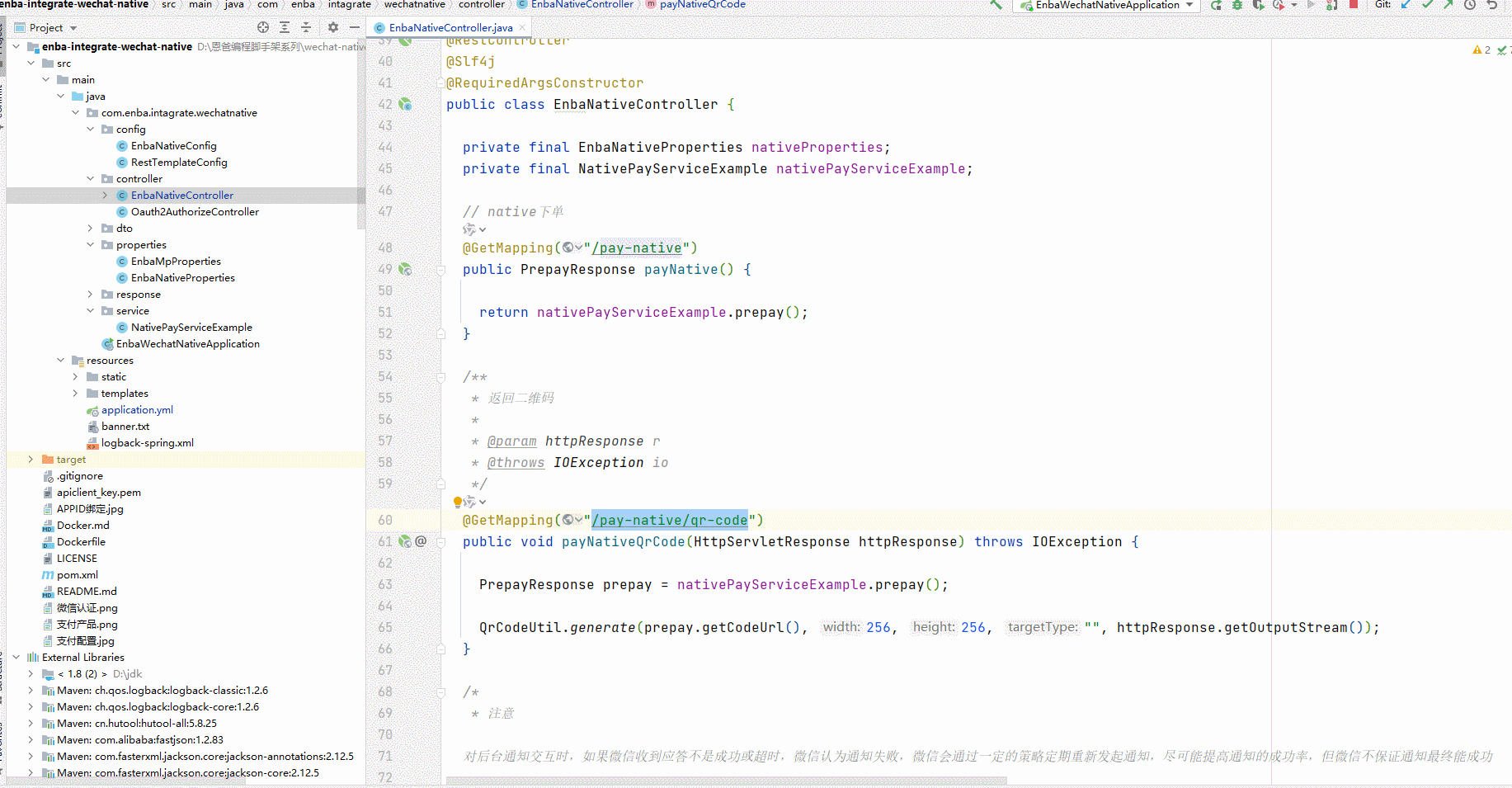Image resolution: width=1512 pixels, height=788 pixels.
Task: Click the run gutter icon beside payNative
Action: 405,269
